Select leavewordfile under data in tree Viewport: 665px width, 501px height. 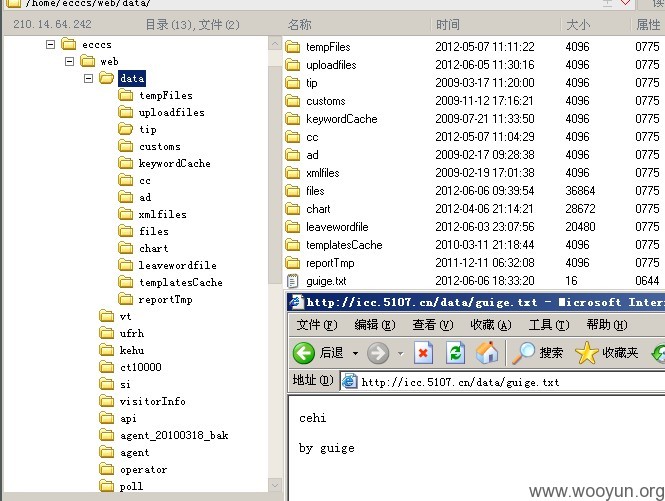177,266
